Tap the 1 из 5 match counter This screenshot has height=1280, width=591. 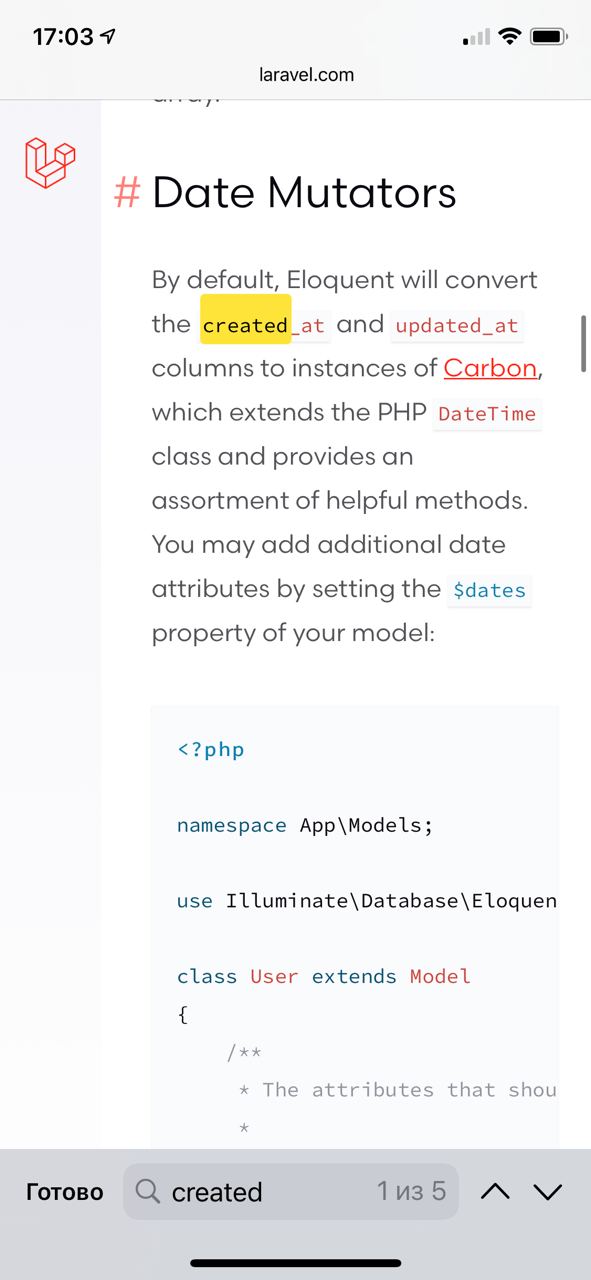pos(411,1191)
